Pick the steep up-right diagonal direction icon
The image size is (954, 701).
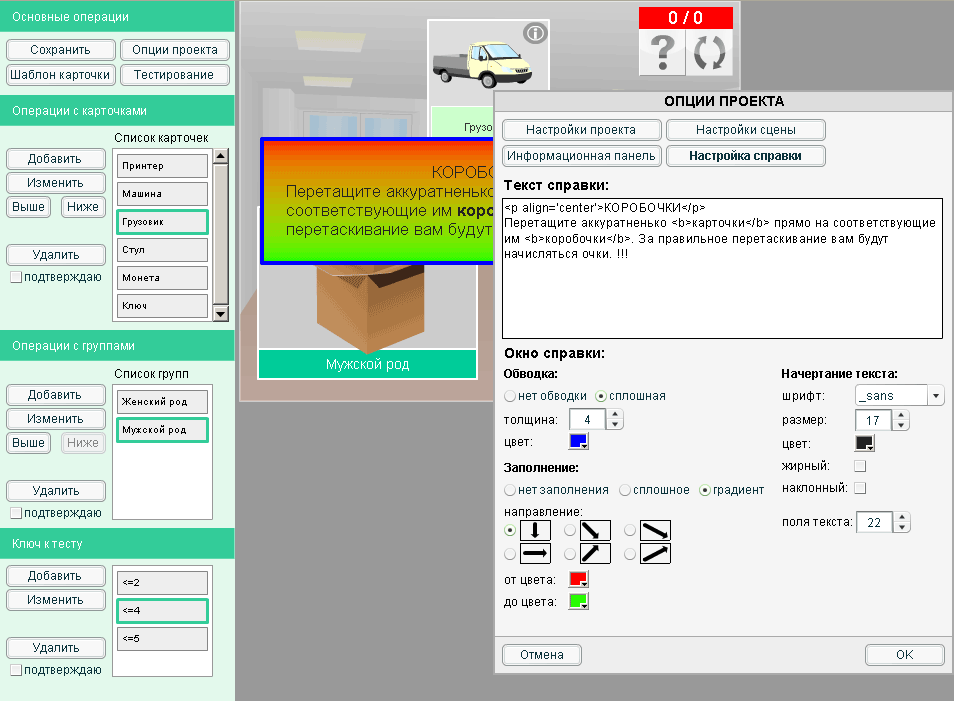point(595,554)
